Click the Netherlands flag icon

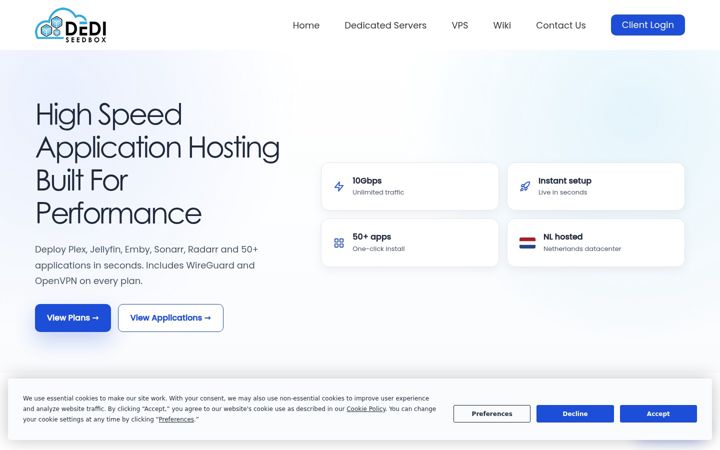(x=527, y=243)
